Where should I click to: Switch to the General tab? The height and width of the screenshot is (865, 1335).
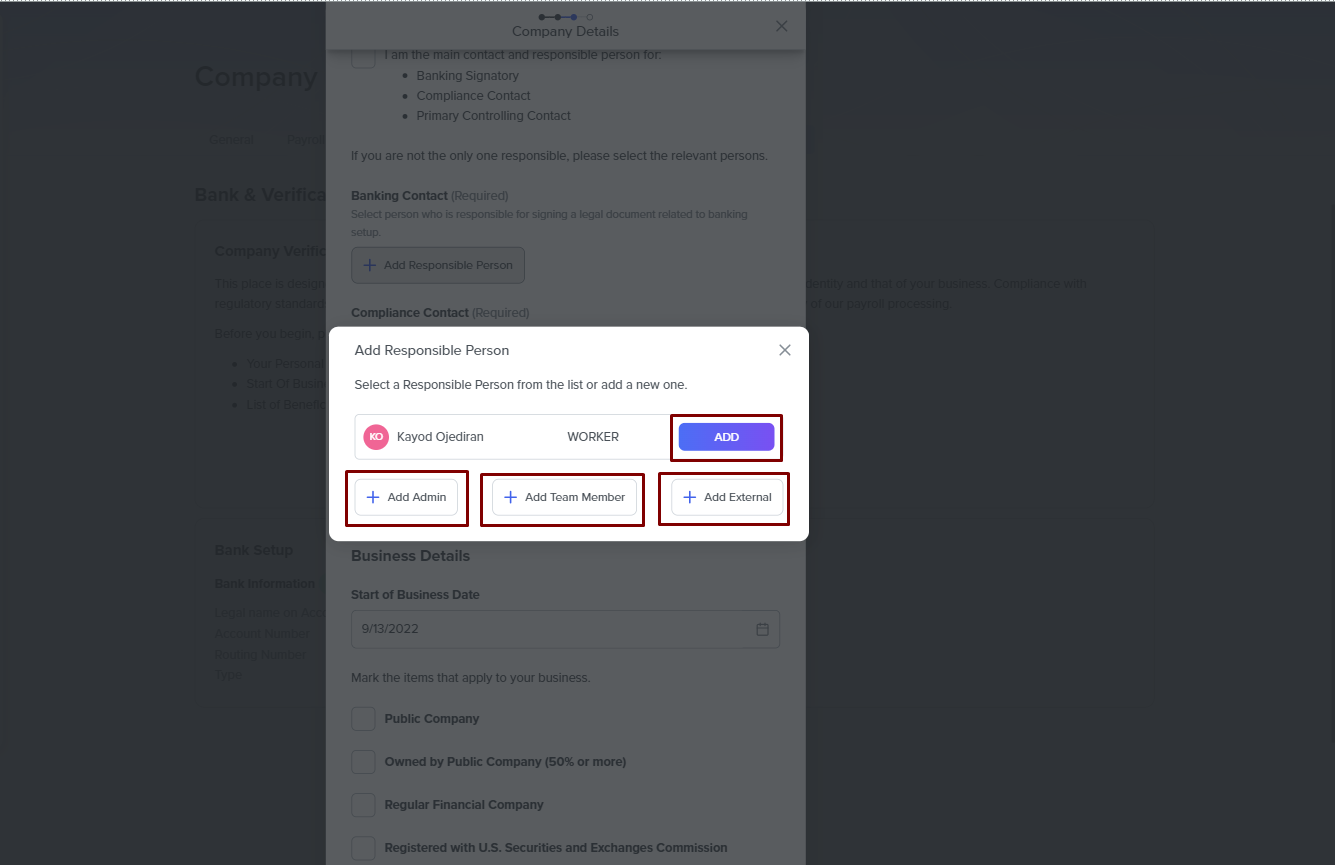click(x=231, y=139)
